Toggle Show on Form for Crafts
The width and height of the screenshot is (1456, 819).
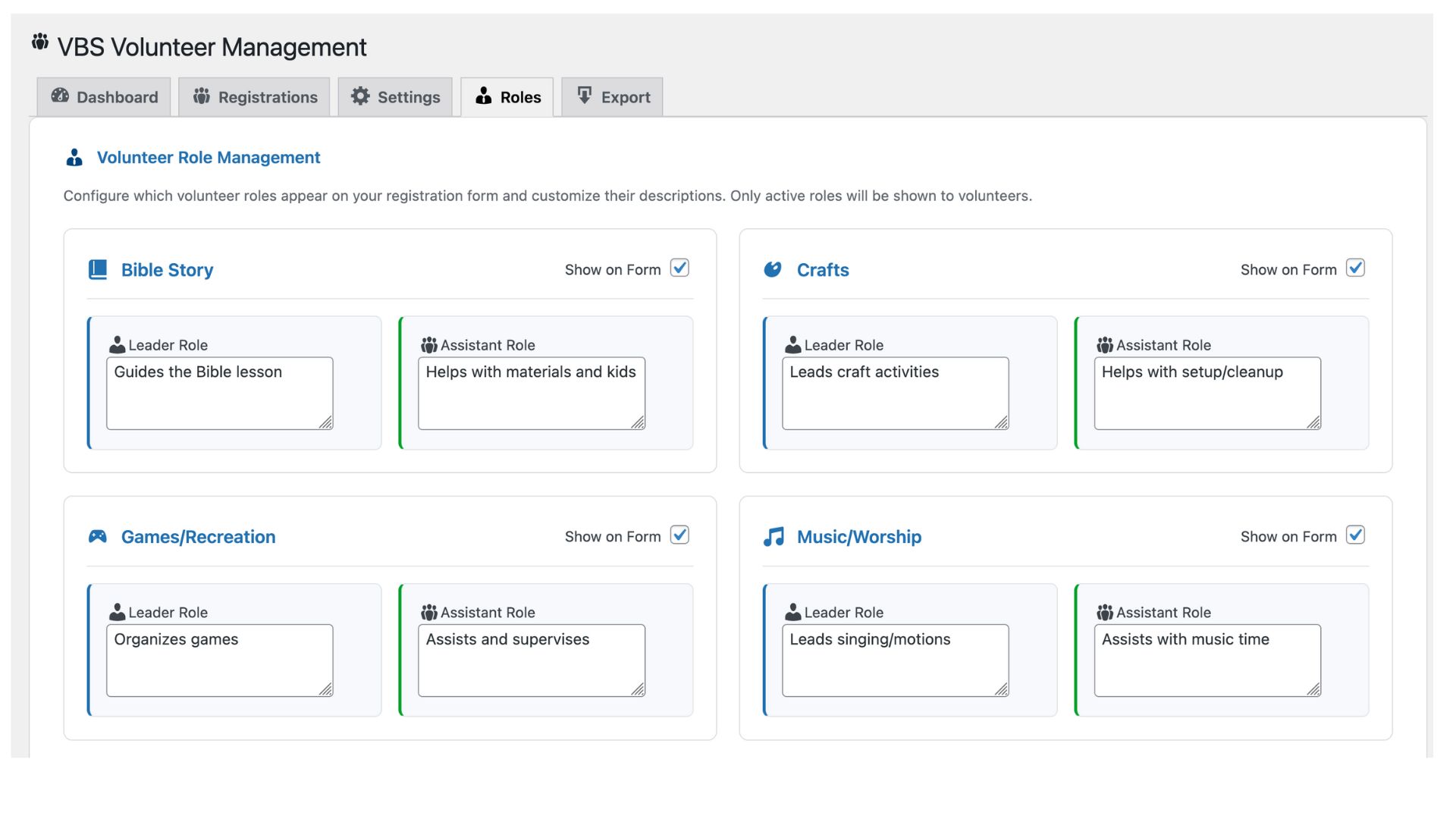coord(1355,268)
